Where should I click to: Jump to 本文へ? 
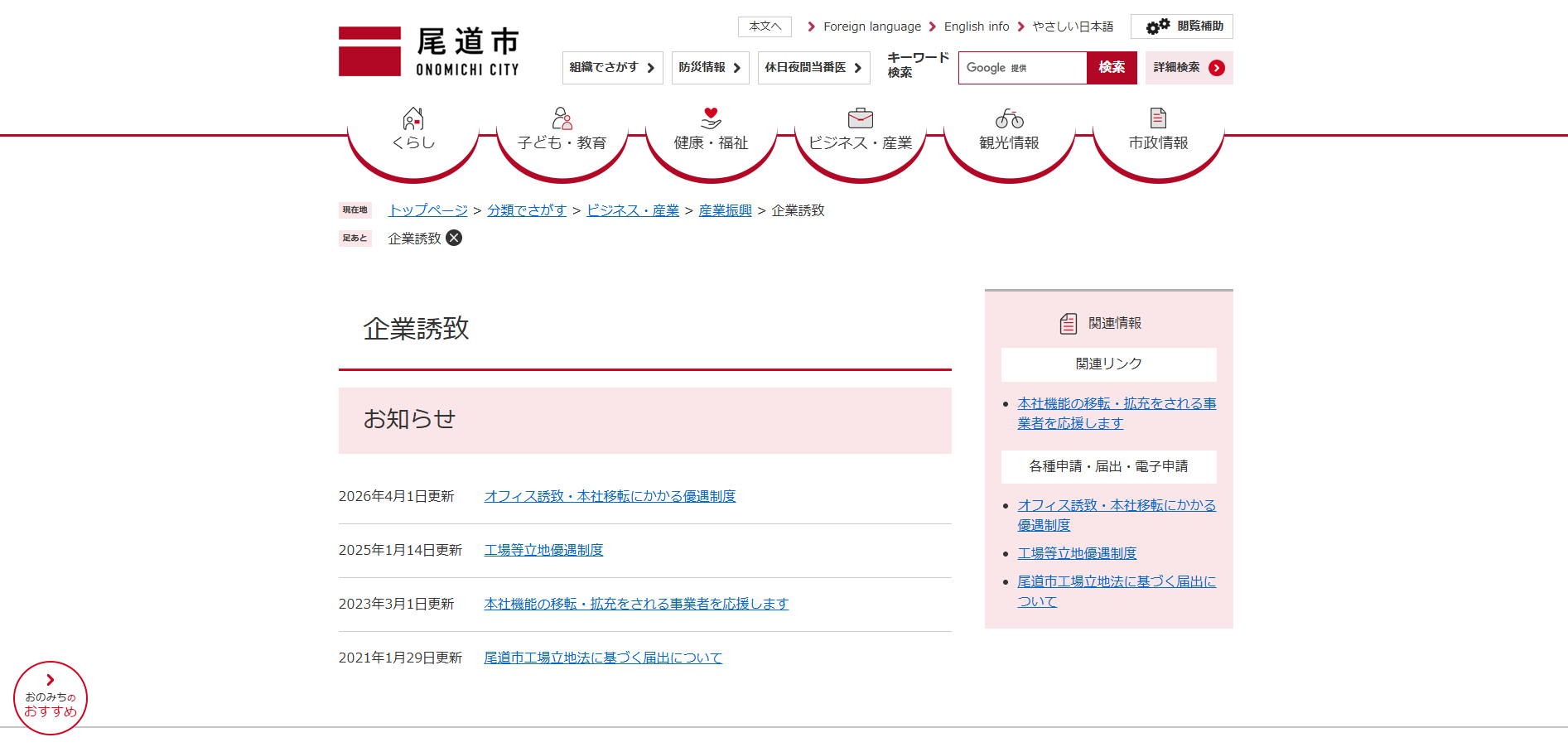765,27
